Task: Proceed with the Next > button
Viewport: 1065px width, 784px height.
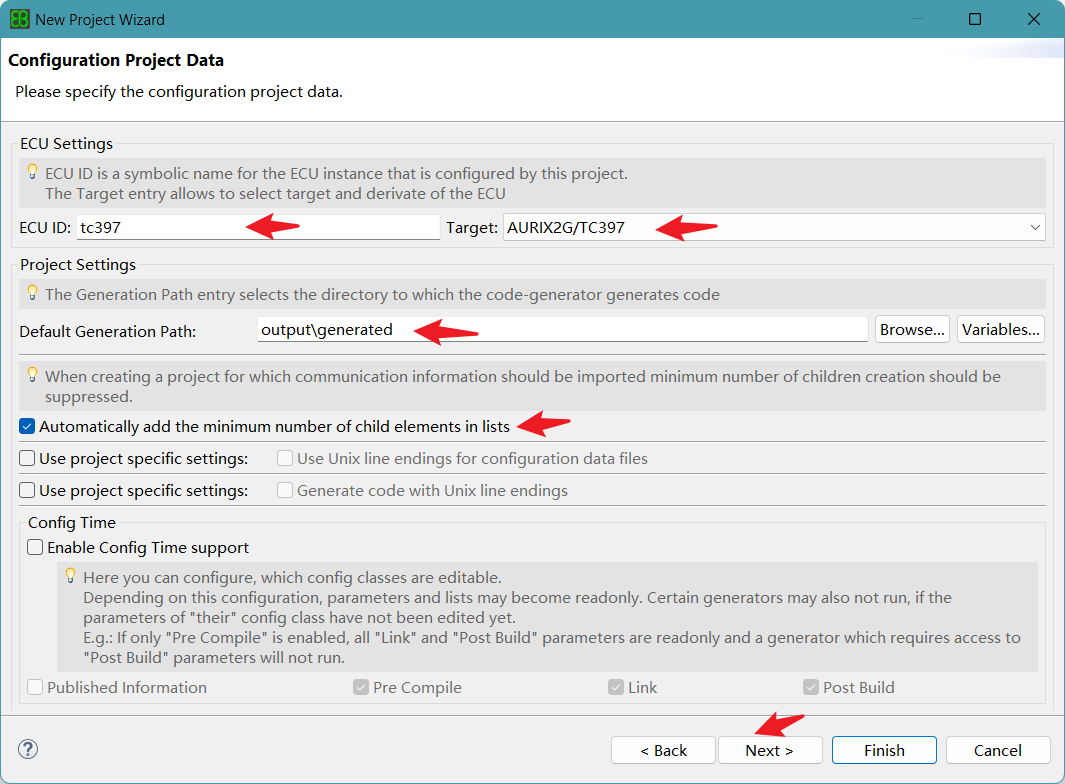Action: pos(770,750)
